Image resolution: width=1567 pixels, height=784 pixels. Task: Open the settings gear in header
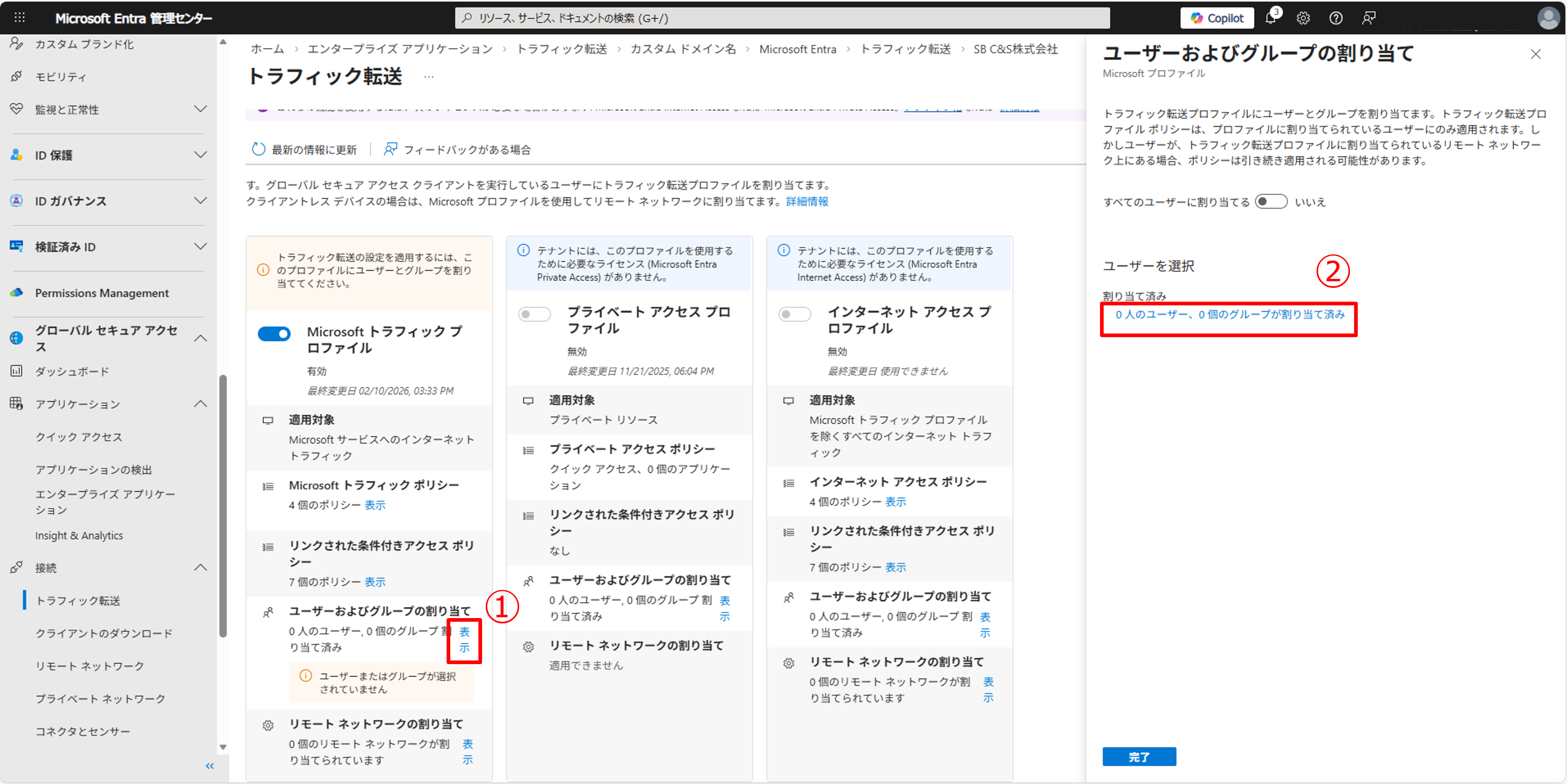tap(1303, 18)
